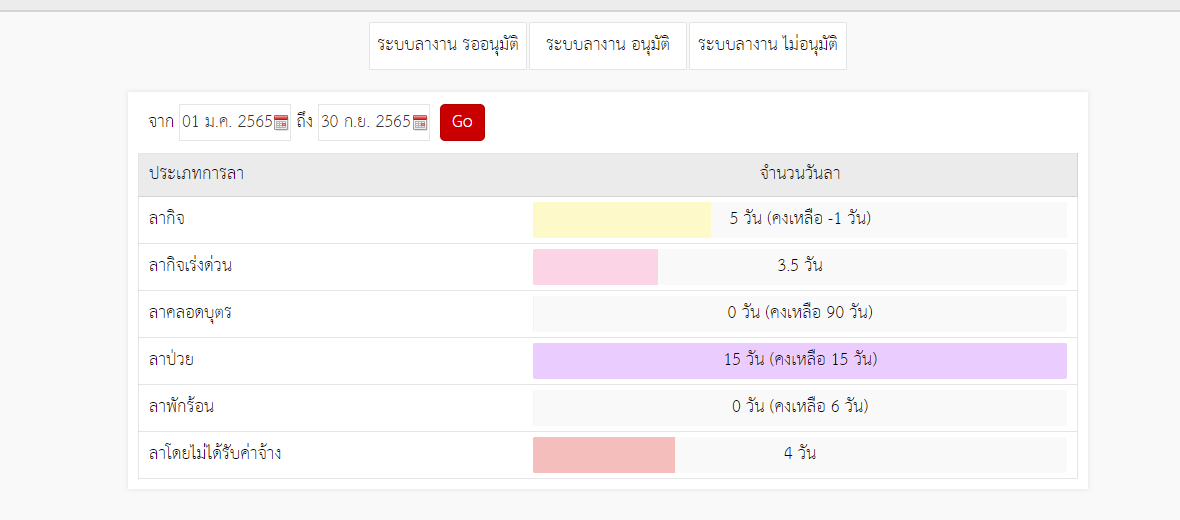Switch to ระบบลางาน ไม่อนุมัติ tab
Image resolution: width=1180 pixels, height=520 pixels.
[768, 46]
